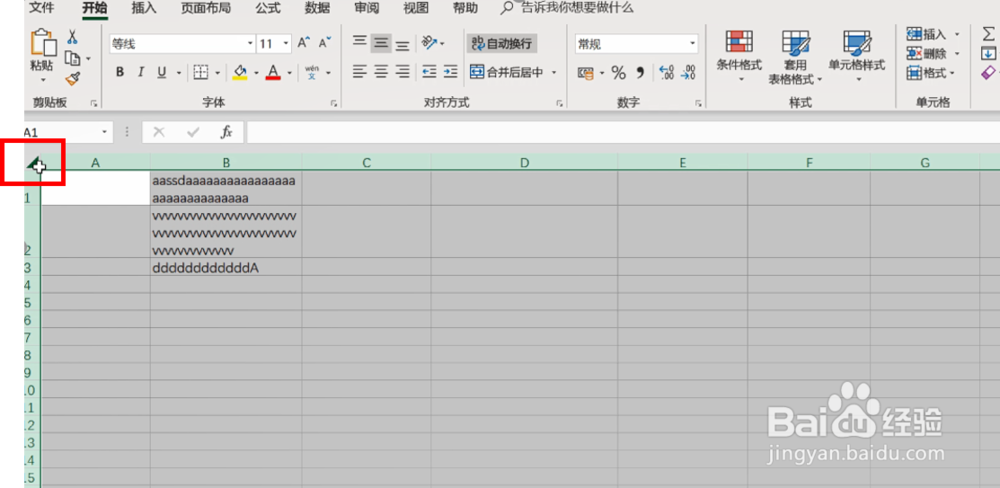Decrease indent icon

tap(430, 72)
